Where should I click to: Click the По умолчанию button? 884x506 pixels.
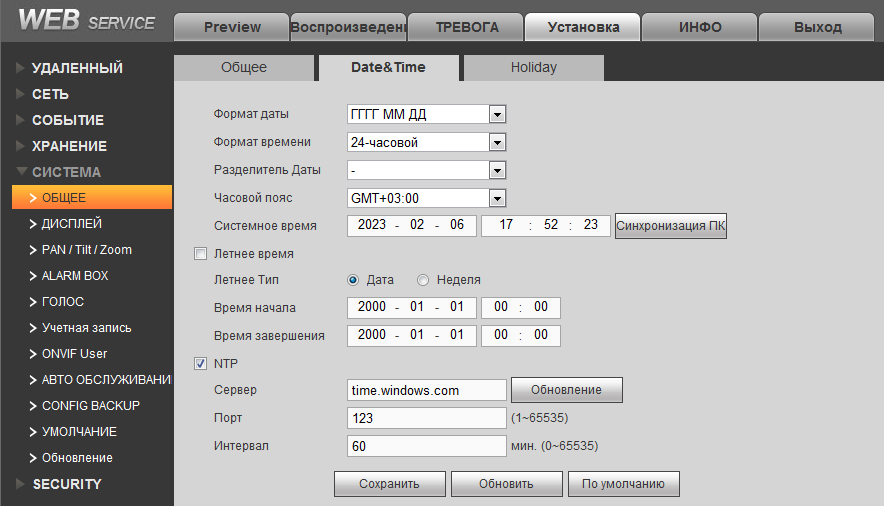click(x=624, y=484)
